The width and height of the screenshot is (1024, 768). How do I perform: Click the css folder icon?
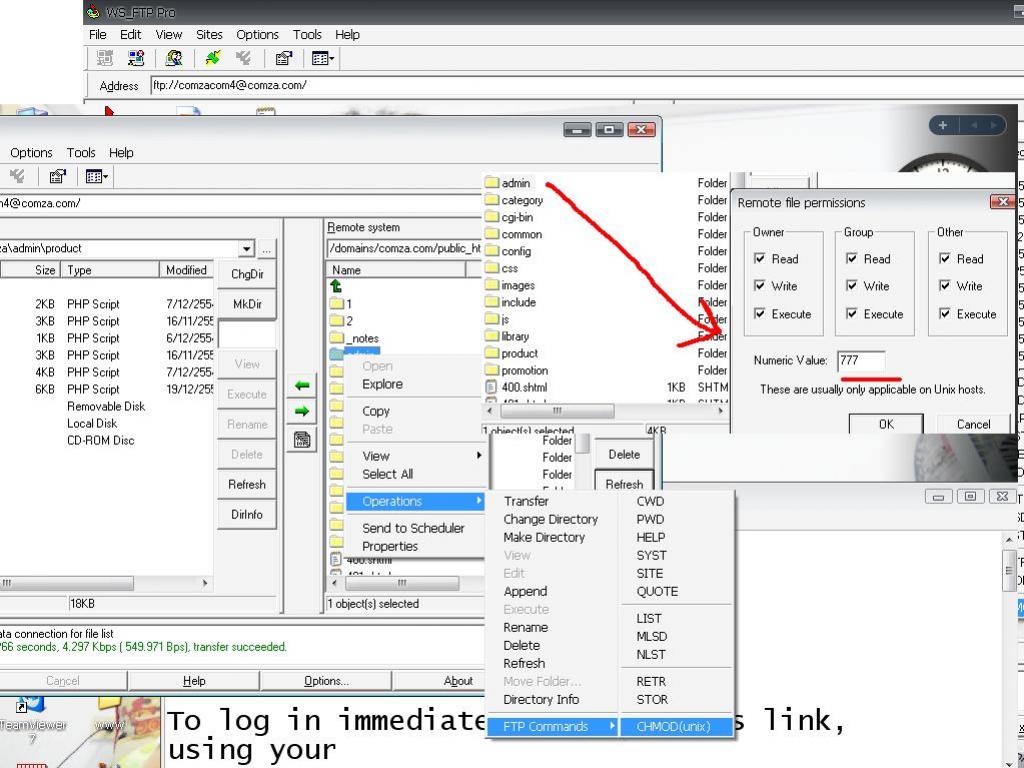(x=492, y=267)
